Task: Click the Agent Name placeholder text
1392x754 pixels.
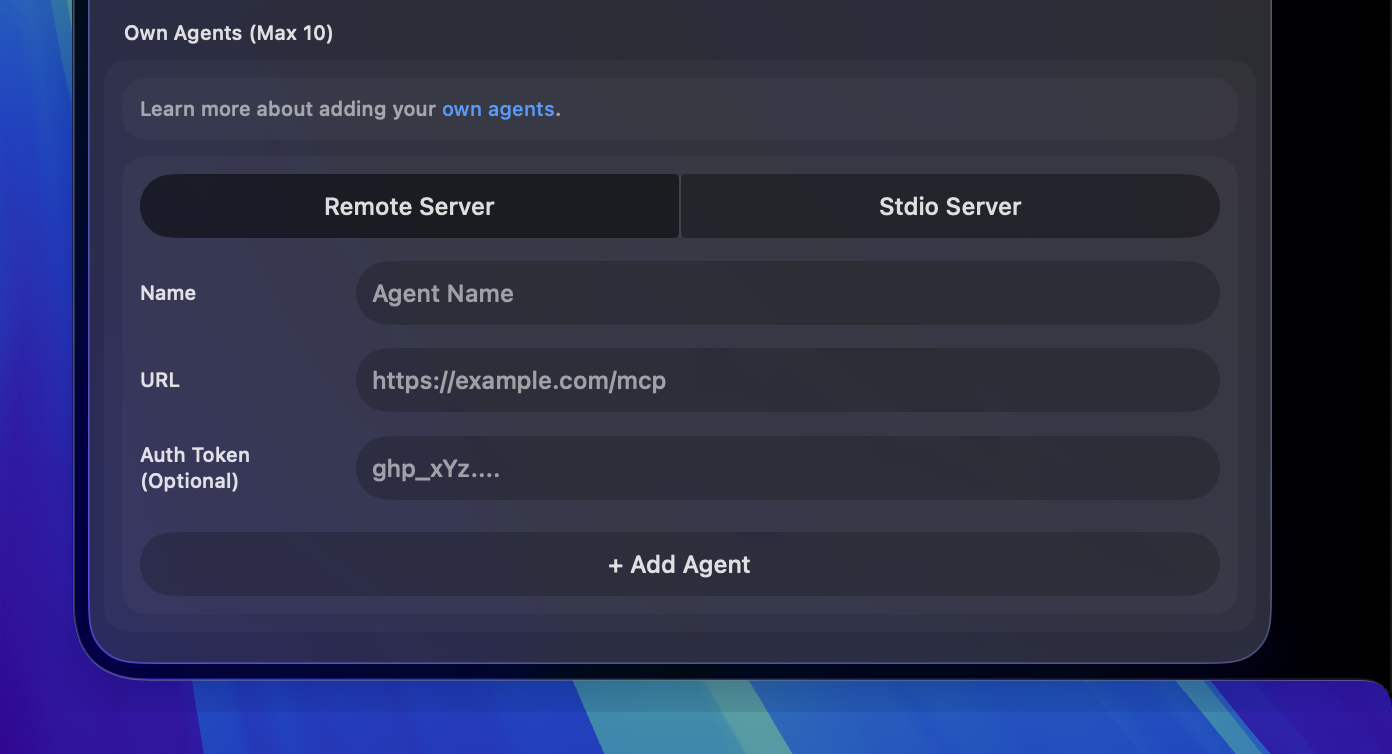Action: click(x=443, y=293)
